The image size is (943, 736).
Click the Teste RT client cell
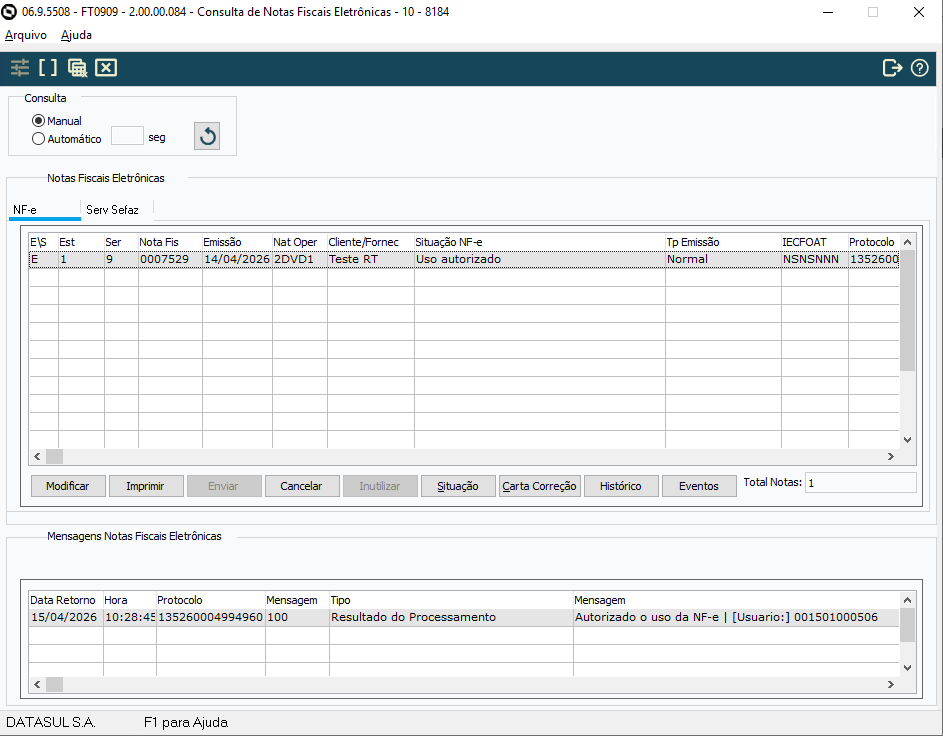click(x=370, y=259)
